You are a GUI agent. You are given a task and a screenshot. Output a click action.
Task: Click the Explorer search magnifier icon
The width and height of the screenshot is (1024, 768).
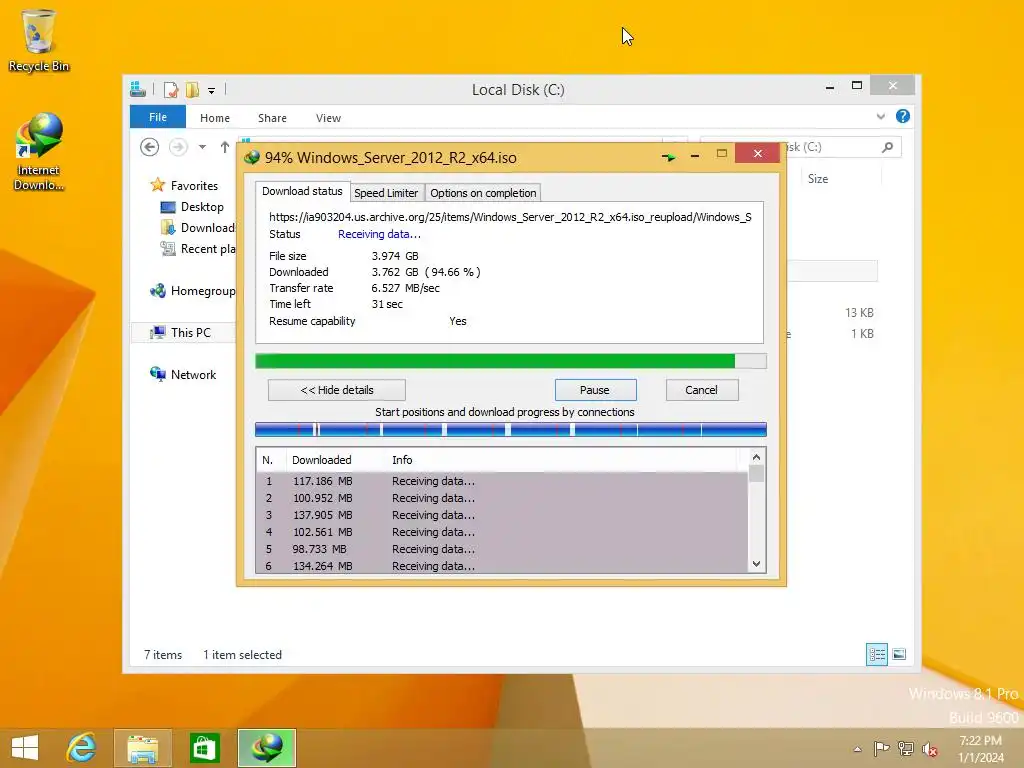click(887, 147)
